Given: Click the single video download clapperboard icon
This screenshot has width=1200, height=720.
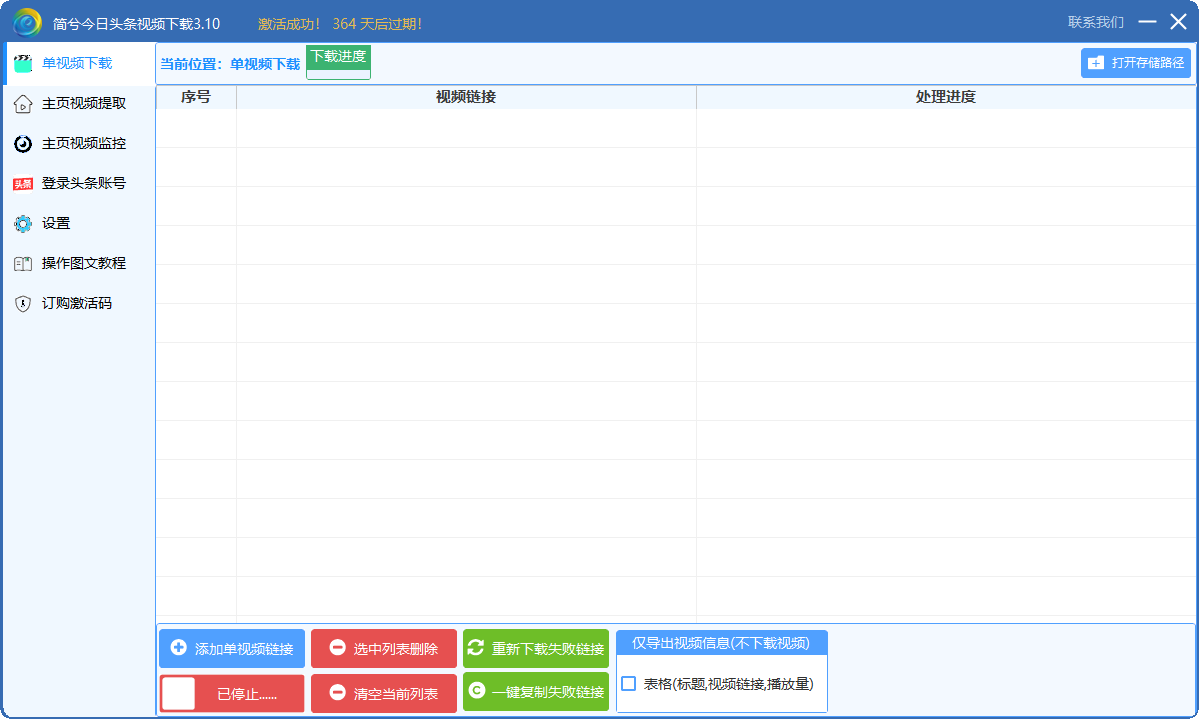Looking at the screenshot, I should pos(23,64).
